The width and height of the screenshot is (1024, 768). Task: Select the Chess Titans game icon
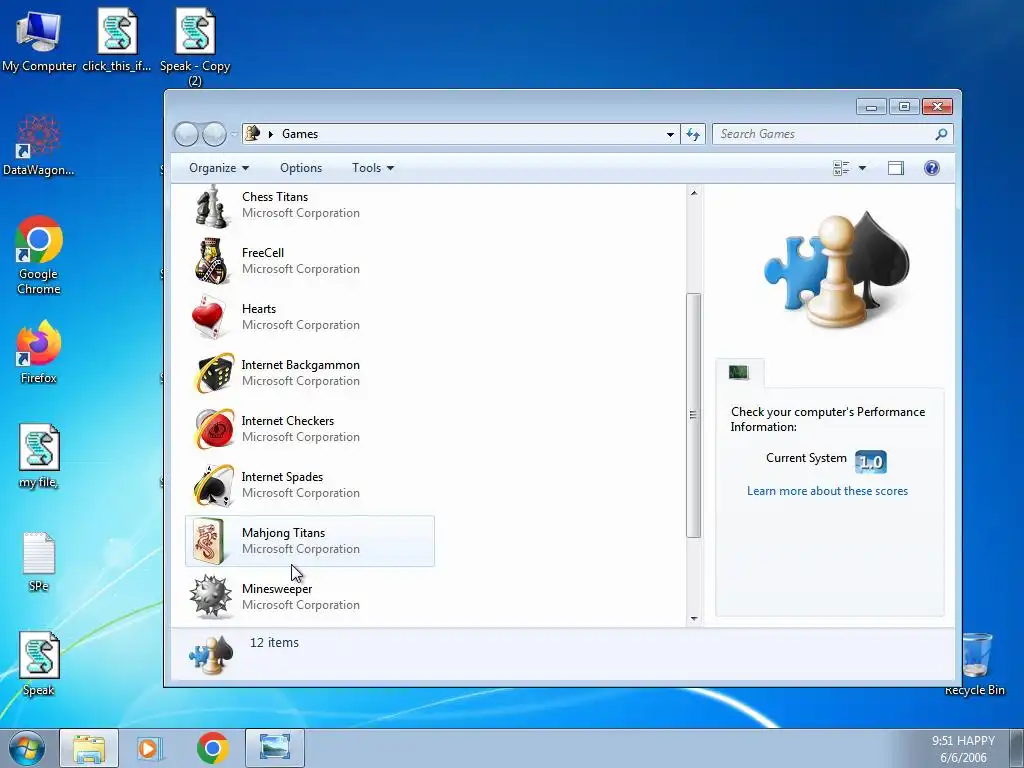212,206
